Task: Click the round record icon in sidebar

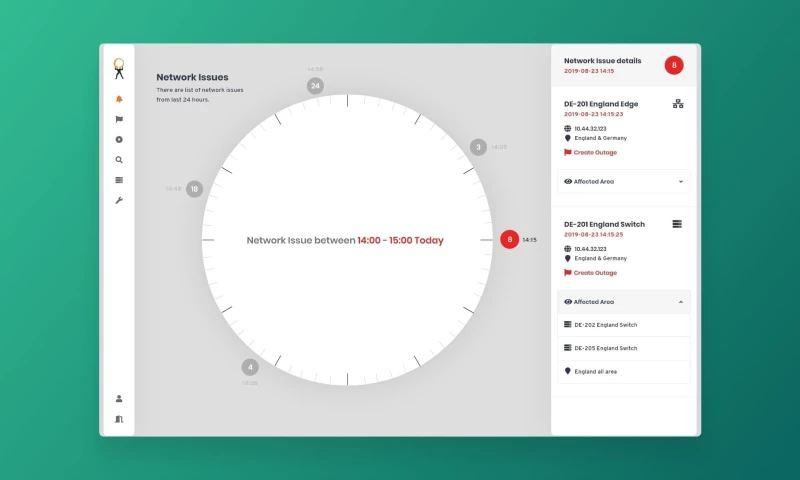Action: 119,139
